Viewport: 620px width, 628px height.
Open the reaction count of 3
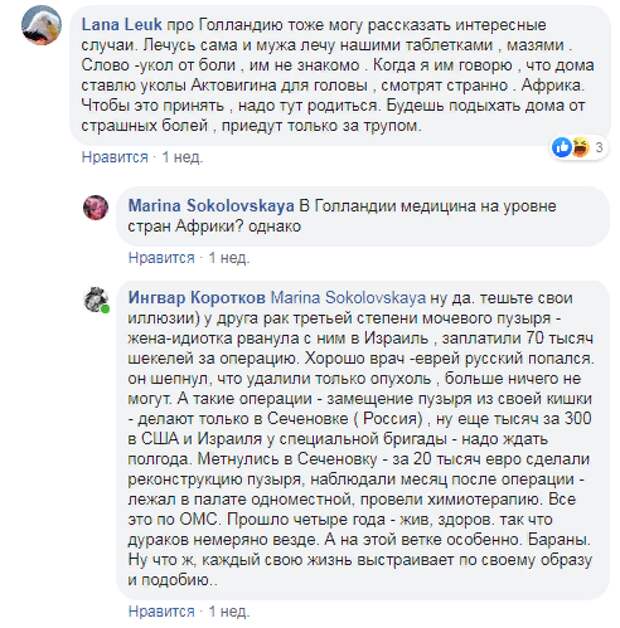coord(599,147)
